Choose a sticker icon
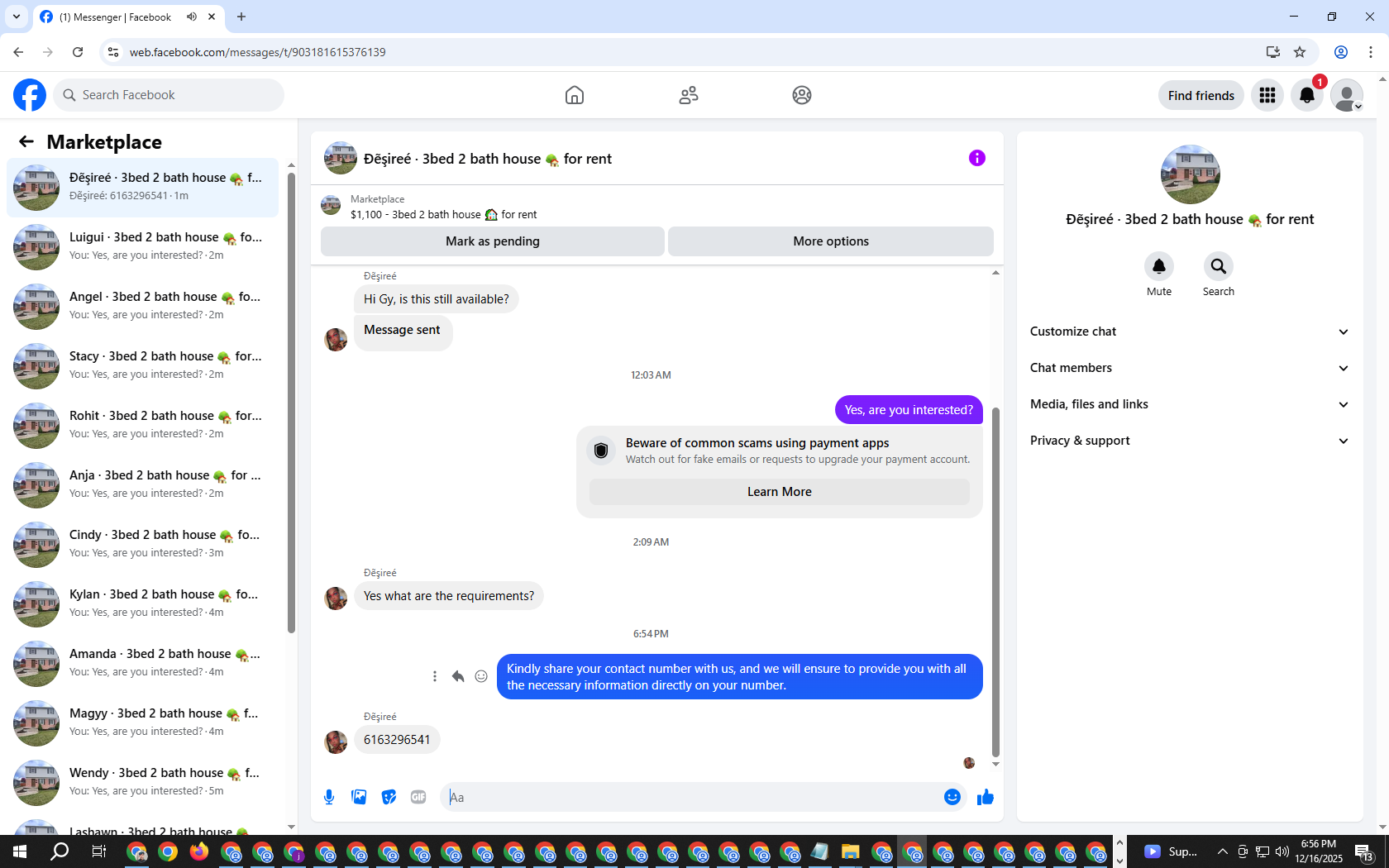 (x=389, y=797)
